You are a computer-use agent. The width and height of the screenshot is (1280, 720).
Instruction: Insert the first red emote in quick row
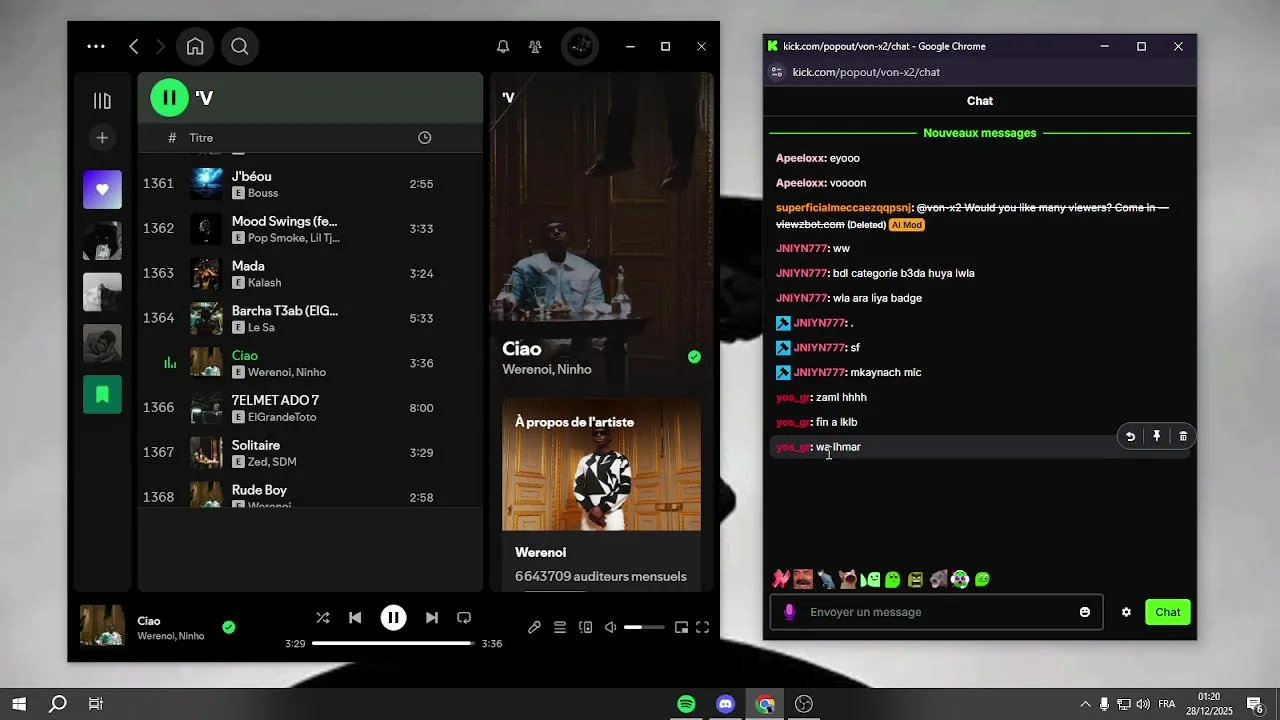click(x=781, y=579)
